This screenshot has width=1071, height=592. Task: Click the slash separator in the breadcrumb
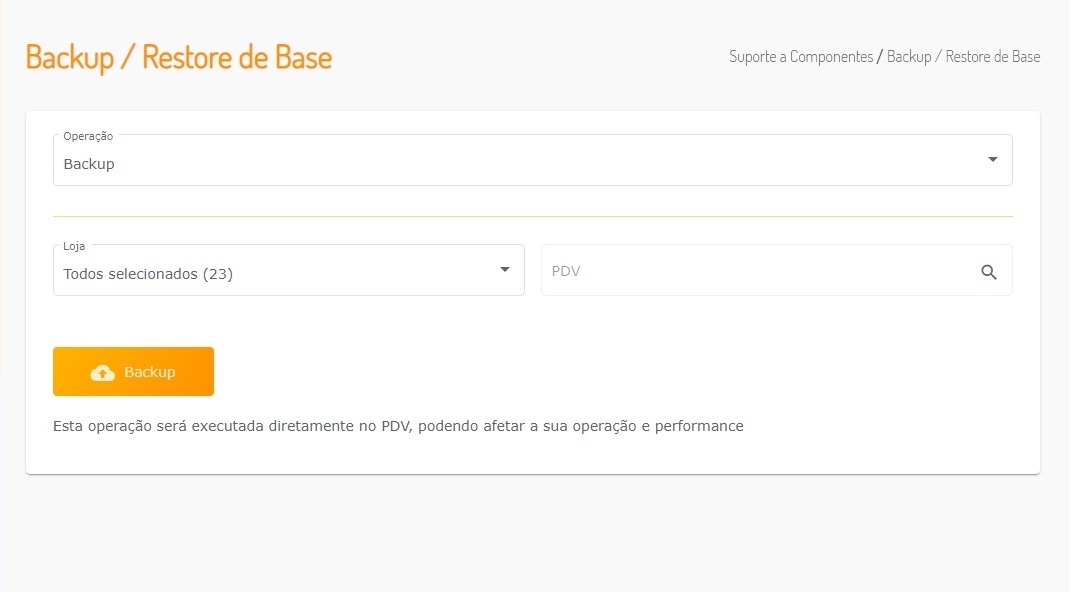pos(880,57)
